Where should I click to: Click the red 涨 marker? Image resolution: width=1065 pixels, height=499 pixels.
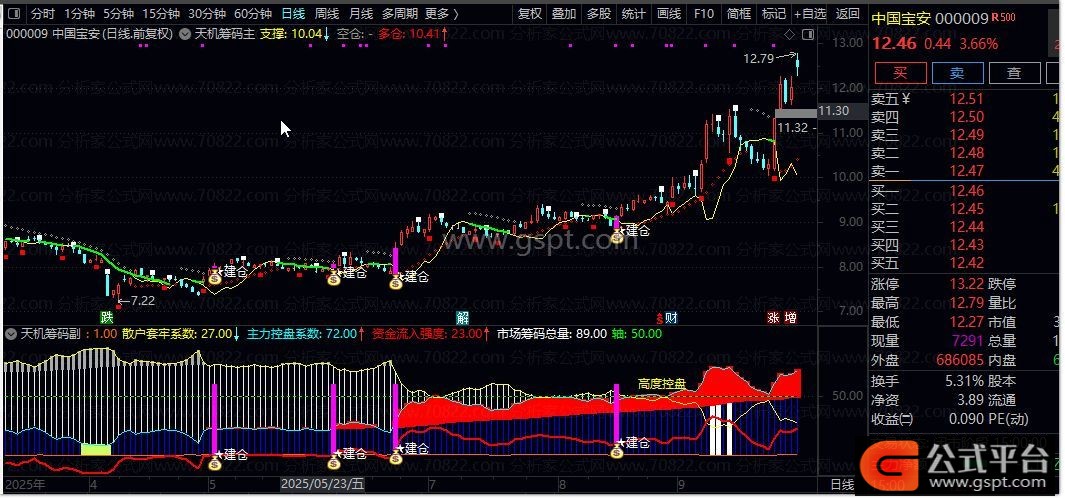[773, 317]
